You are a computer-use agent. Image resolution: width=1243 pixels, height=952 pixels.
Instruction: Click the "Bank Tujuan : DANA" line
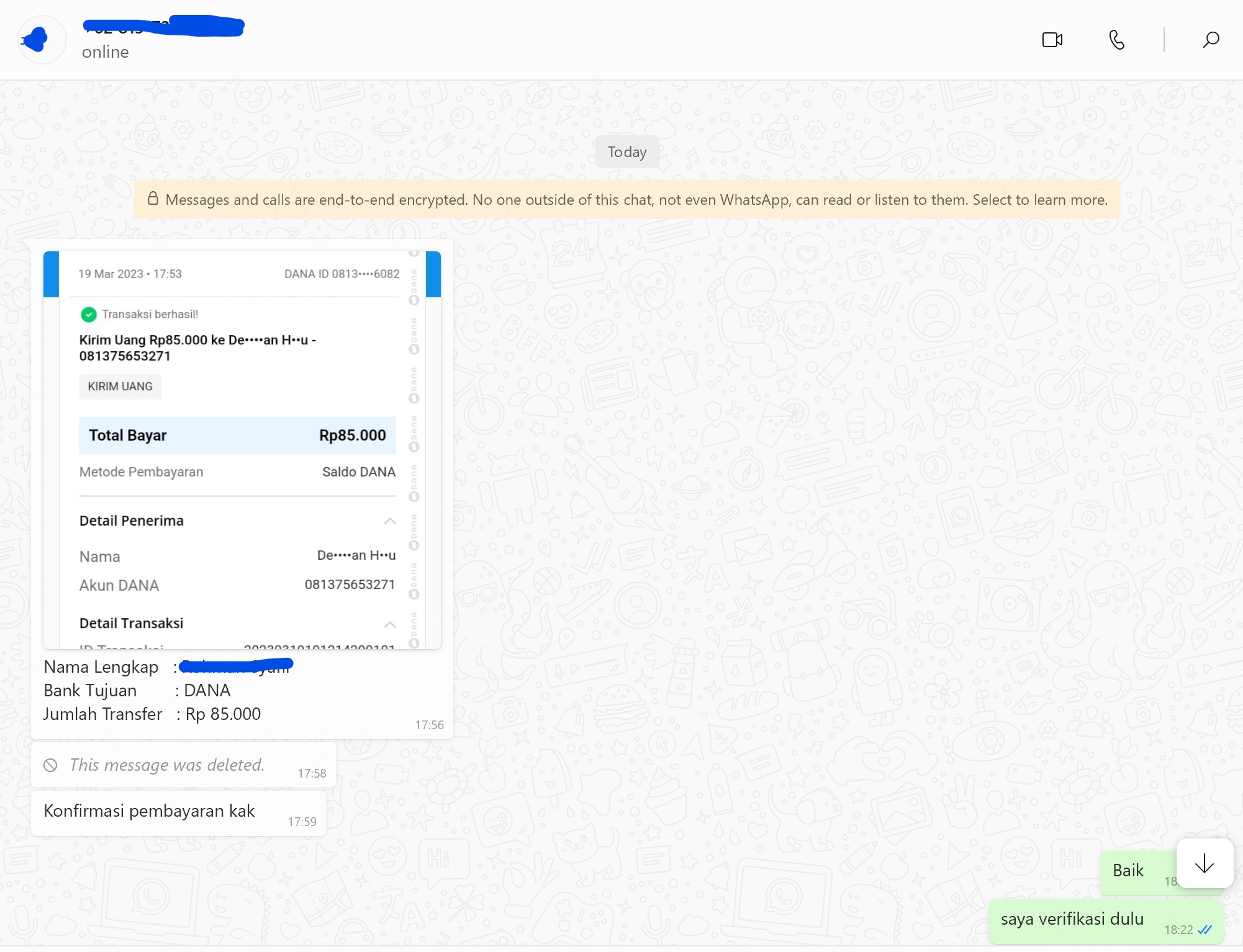[137, 691]
